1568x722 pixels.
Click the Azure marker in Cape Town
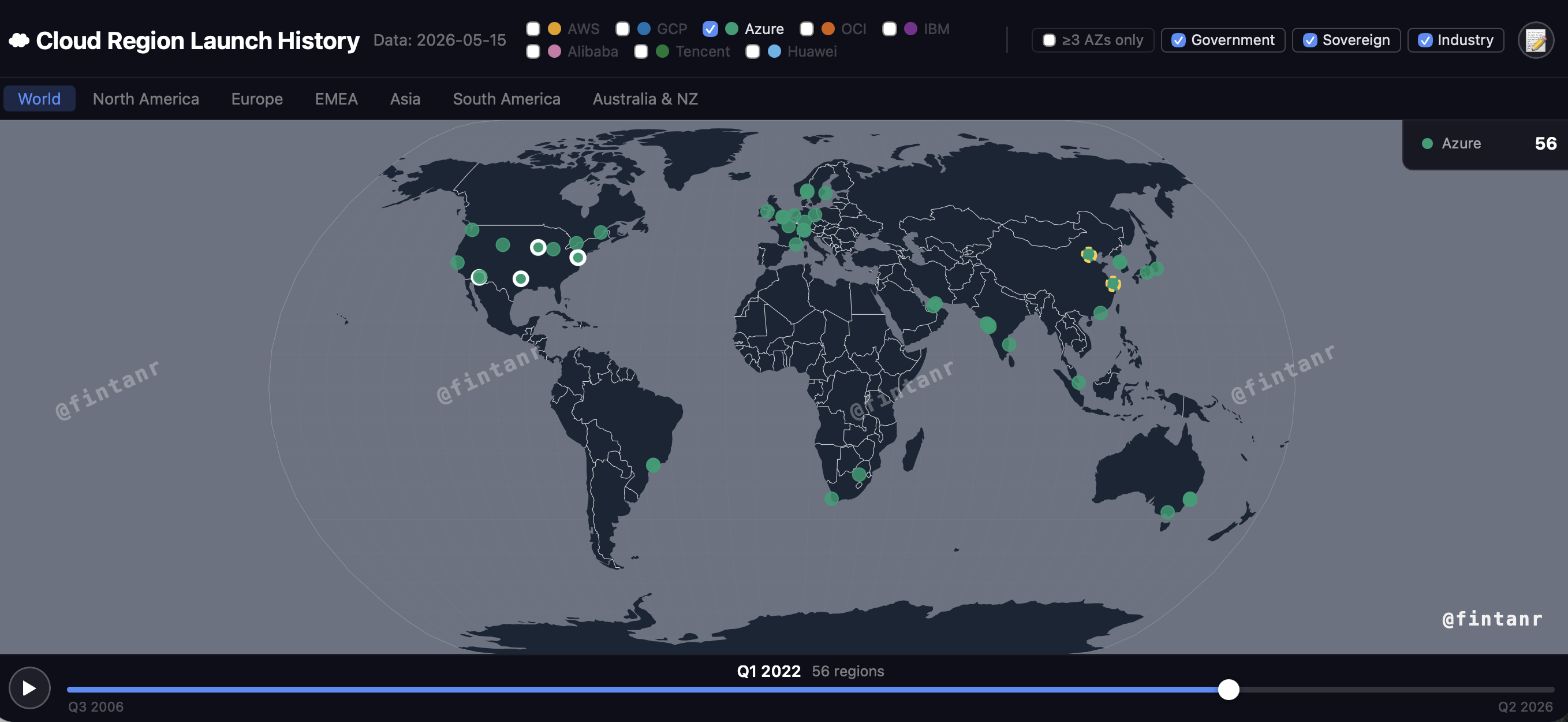[x=831, y=498]
